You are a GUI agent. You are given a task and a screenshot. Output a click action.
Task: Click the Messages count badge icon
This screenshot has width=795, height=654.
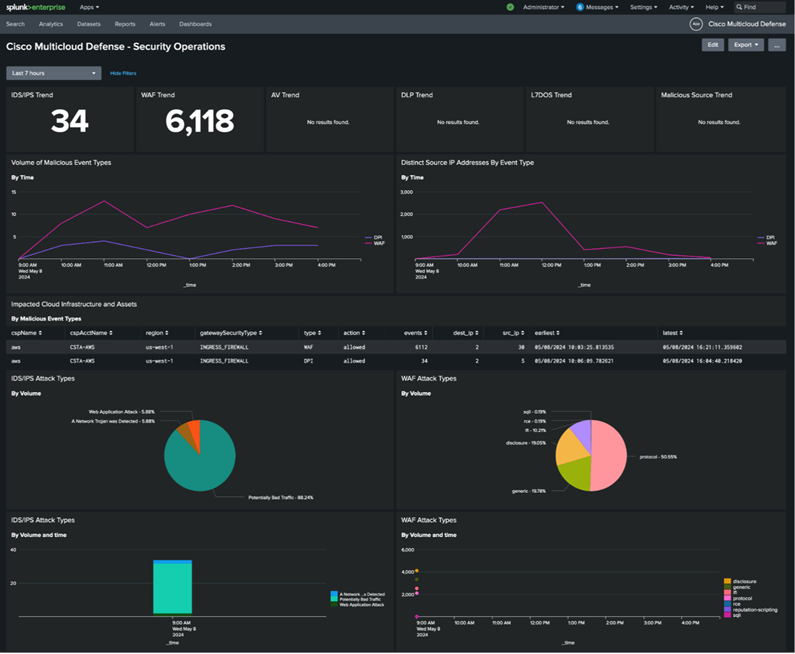click(x=580, y=7)
